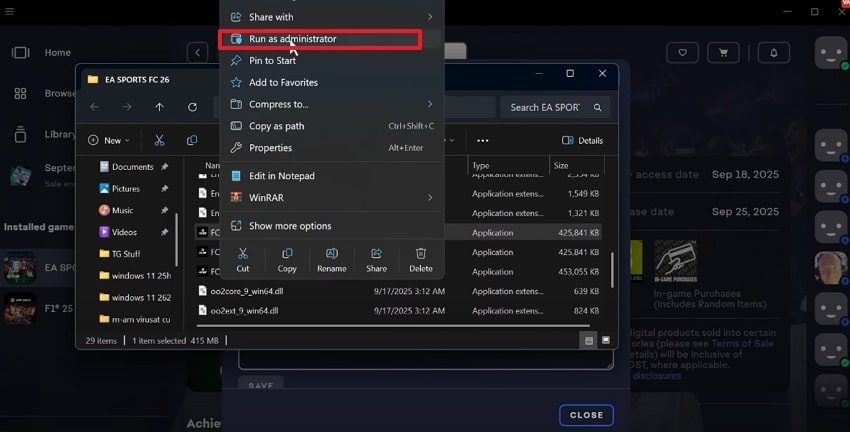
Task: Switch to large thumbnails view icon
Action: coord(606,340)
